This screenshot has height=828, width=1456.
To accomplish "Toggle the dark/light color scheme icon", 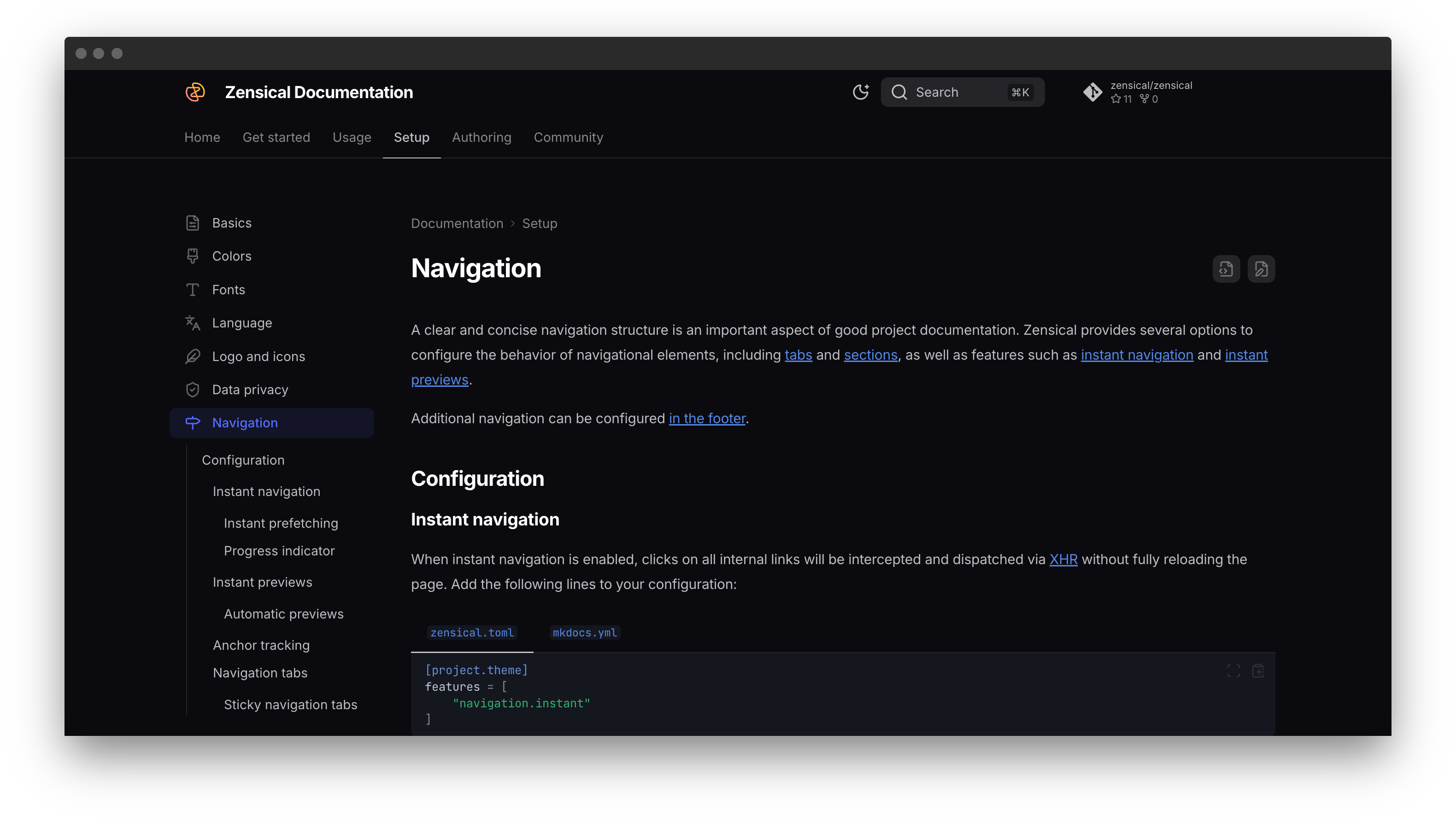I will [x=860, y=92].
